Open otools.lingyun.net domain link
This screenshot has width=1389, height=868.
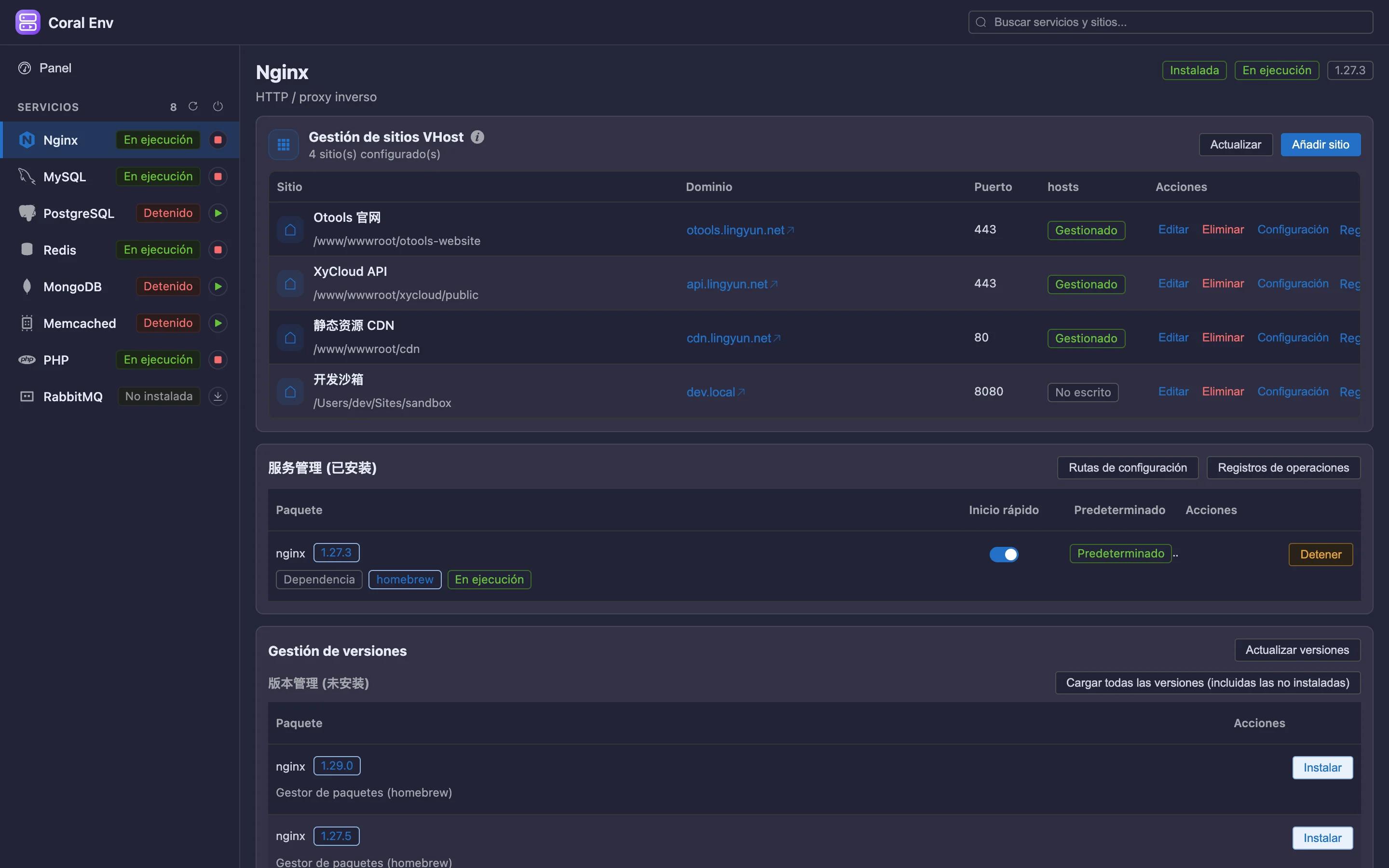[740, 230]
